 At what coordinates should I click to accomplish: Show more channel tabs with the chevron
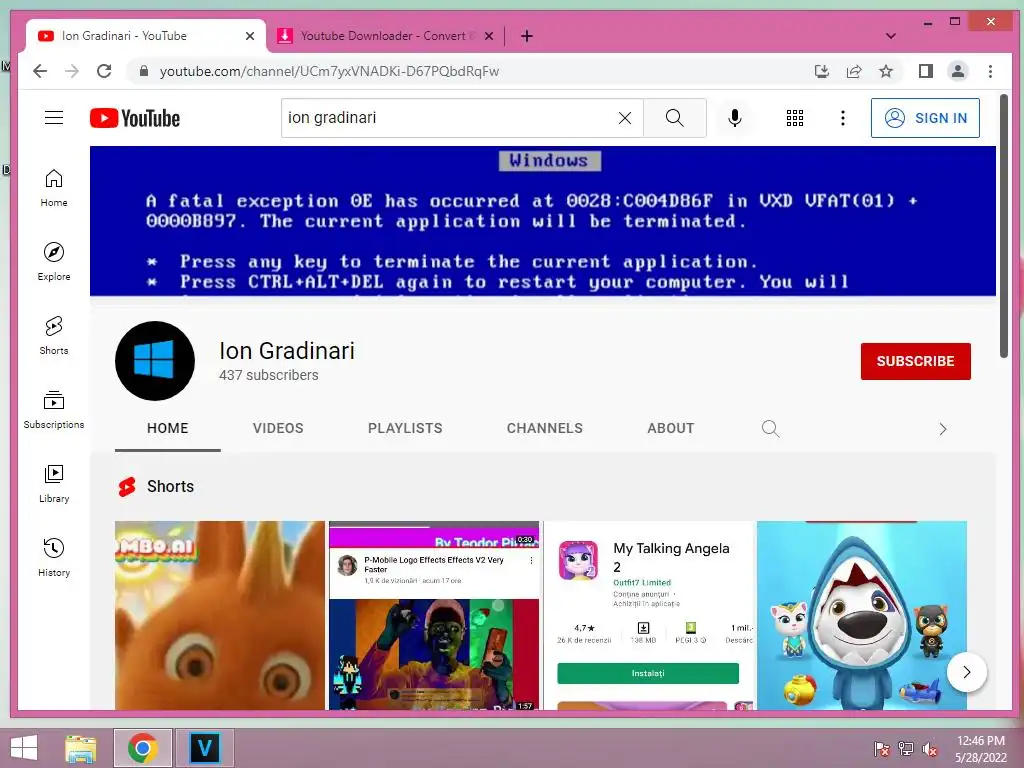(x=942, y=429)
